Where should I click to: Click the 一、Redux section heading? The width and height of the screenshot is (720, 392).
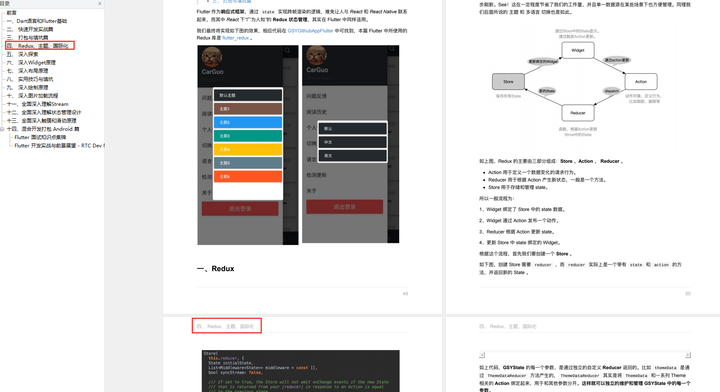coord(215,269)
